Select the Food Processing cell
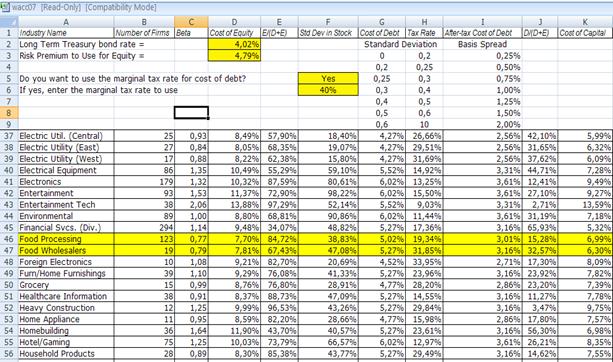This screenshot has width=613, height=362. [x=66, y=239]
